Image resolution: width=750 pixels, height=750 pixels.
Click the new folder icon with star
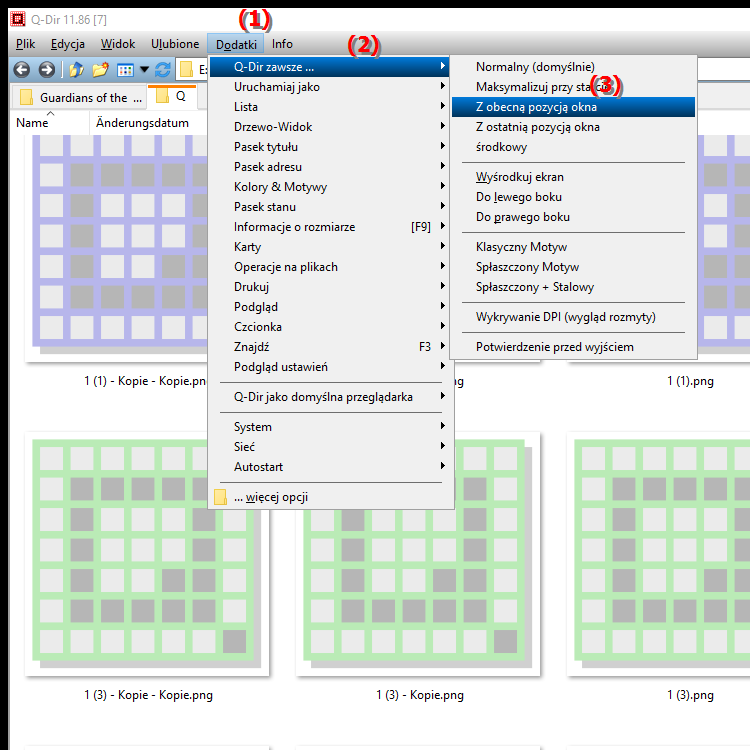(100, 70)
